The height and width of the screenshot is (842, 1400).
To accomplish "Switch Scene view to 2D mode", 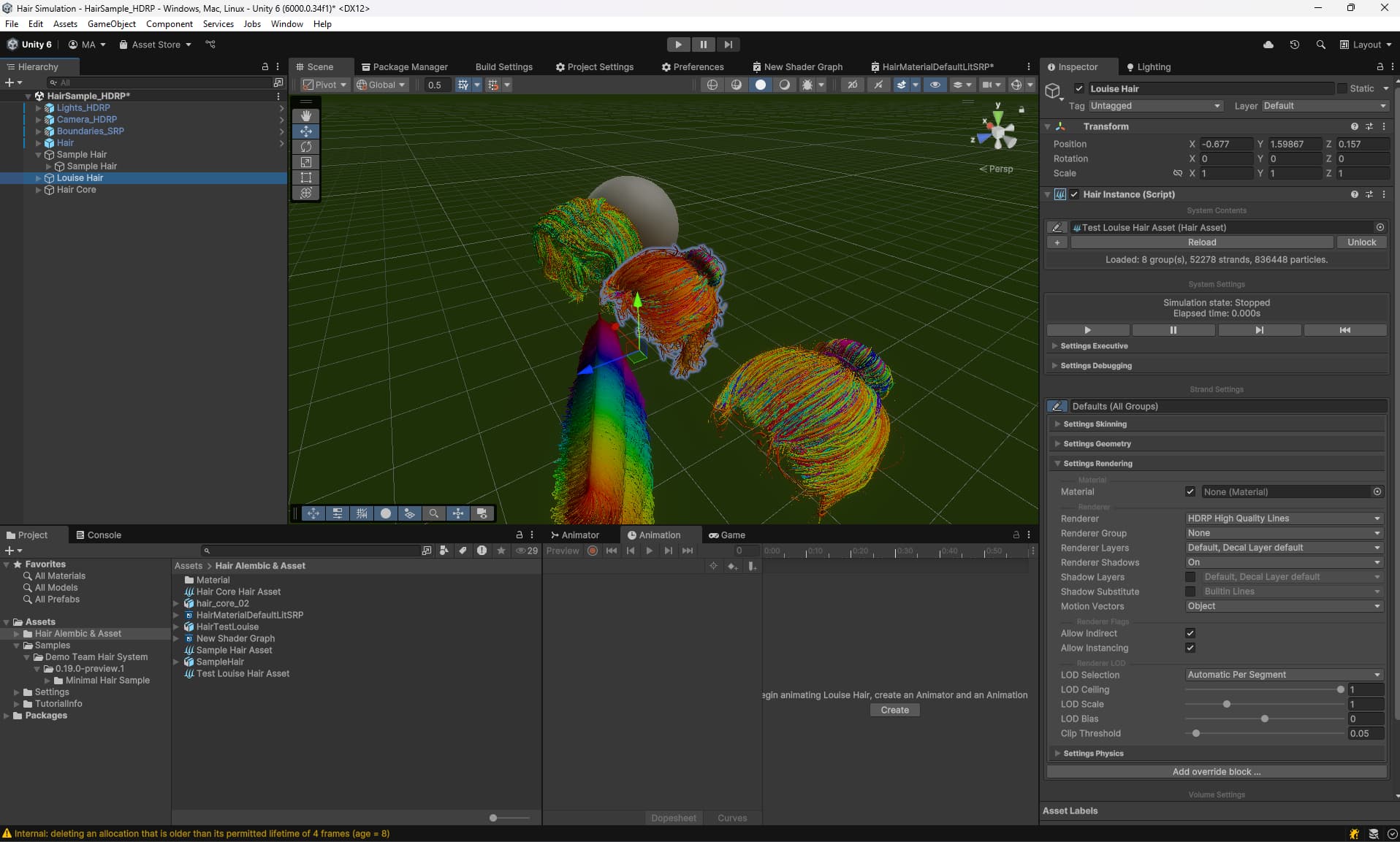I will point(853,85).
